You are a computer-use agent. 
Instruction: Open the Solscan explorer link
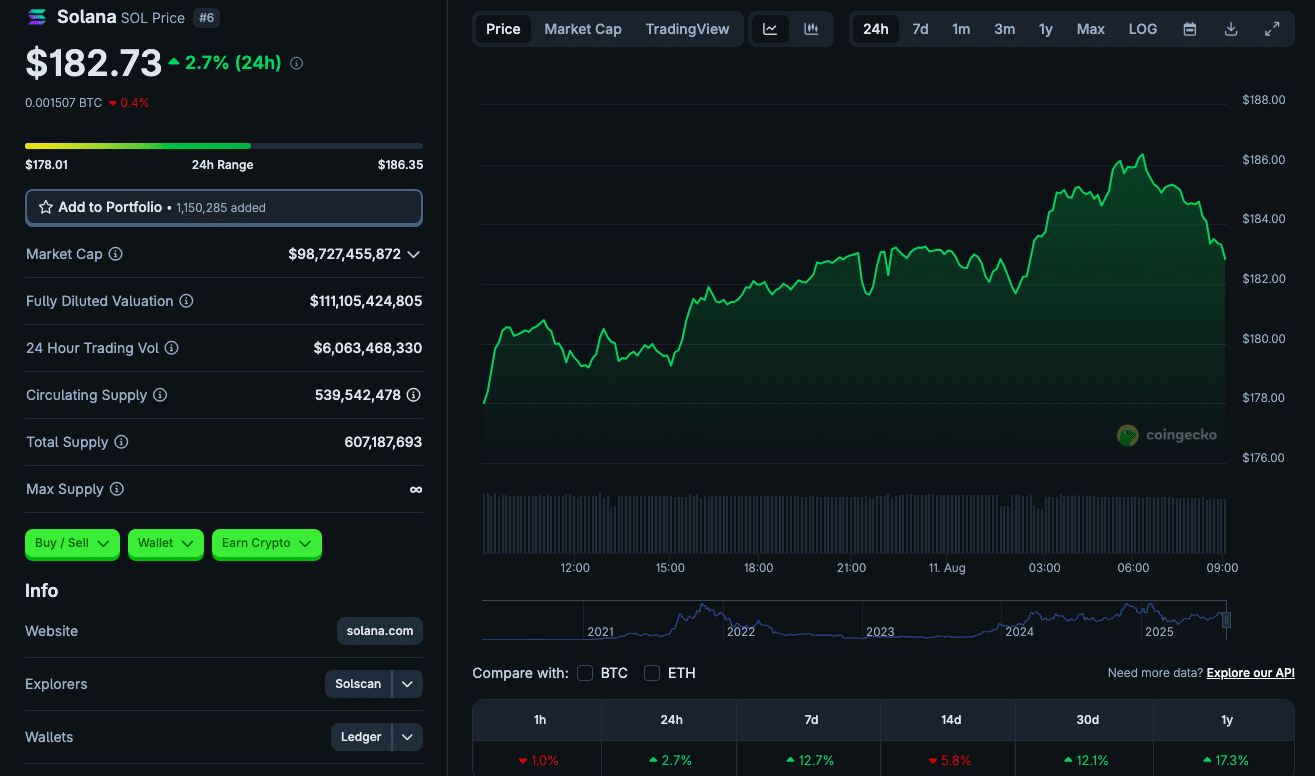[358, 684]
